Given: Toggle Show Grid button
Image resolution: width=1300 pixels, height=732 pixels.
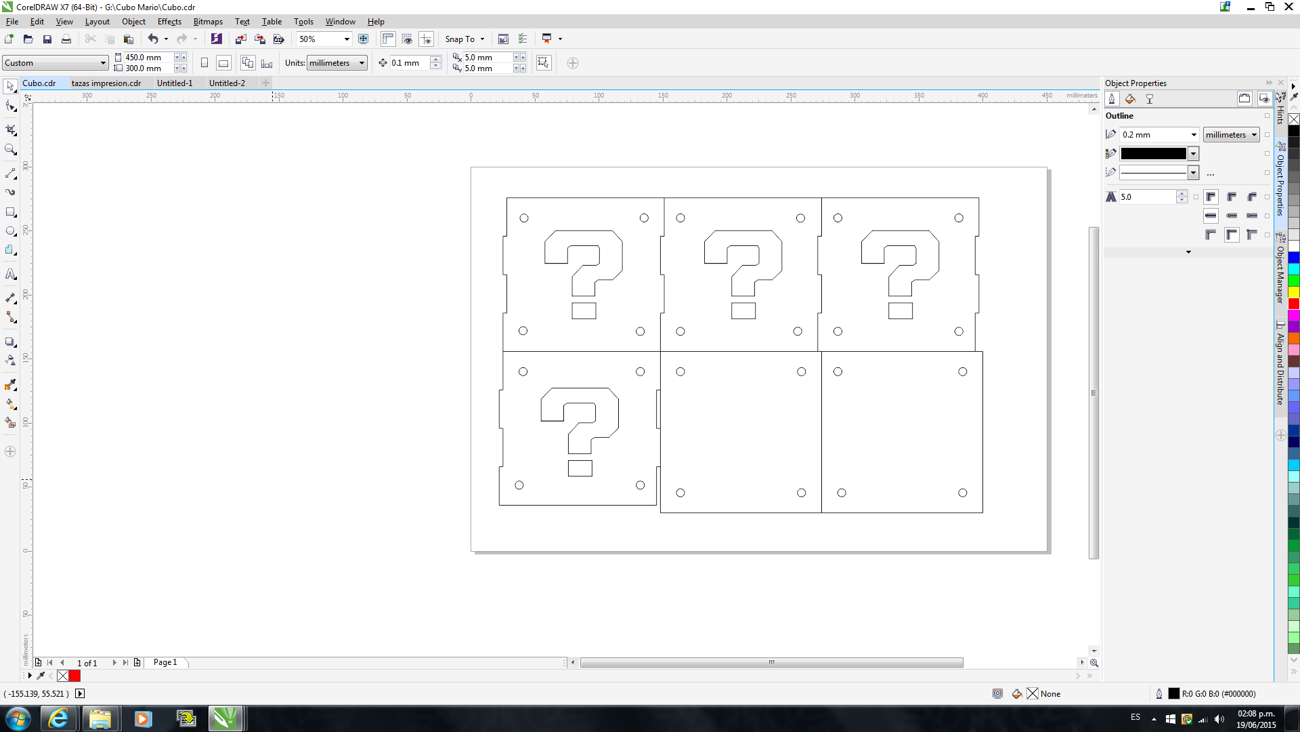Looking at the screenshot, I should pos(407,39).
